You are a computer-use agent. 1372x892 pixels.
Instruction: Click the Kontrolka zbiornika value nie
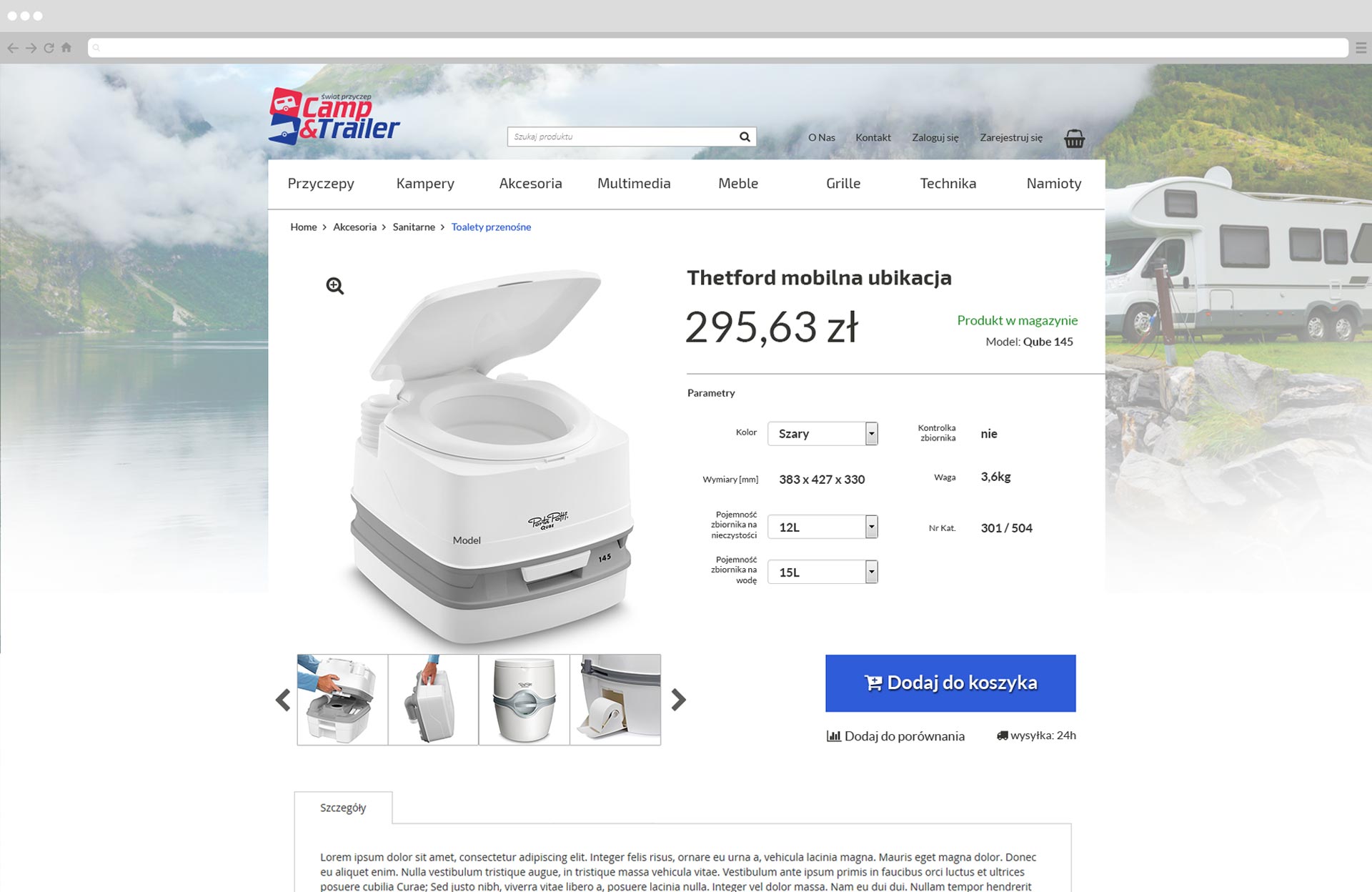989,434
